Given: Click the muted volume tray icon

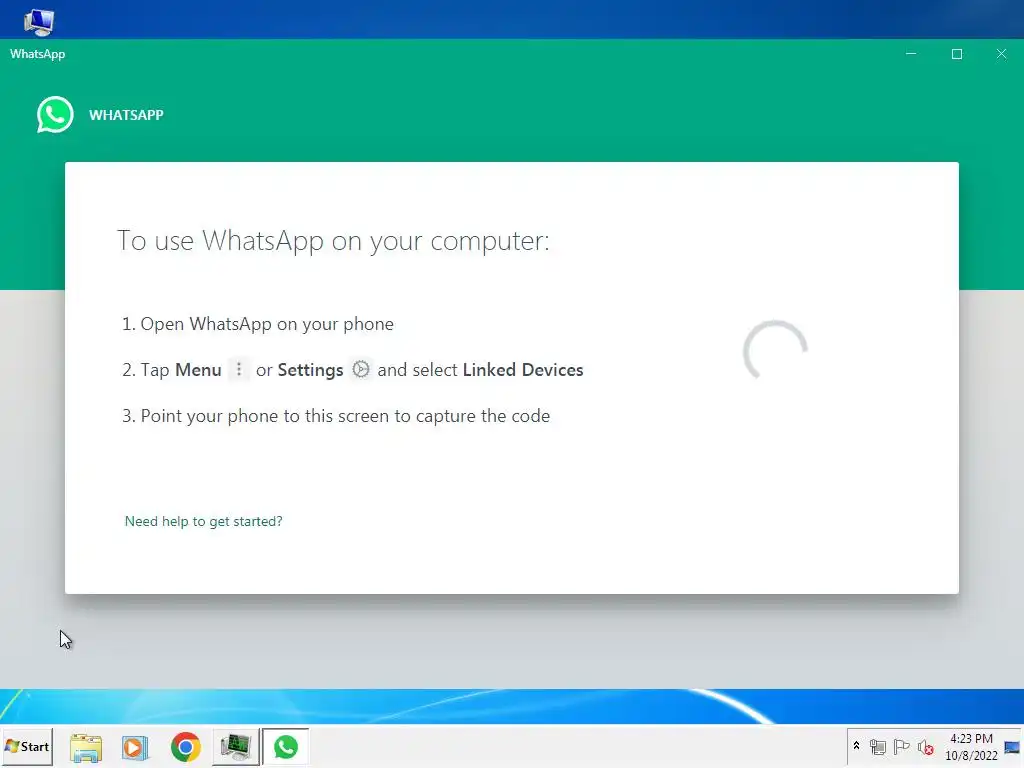Looking at the screenshot, I should pyautogui.click(x=925, y=746).
